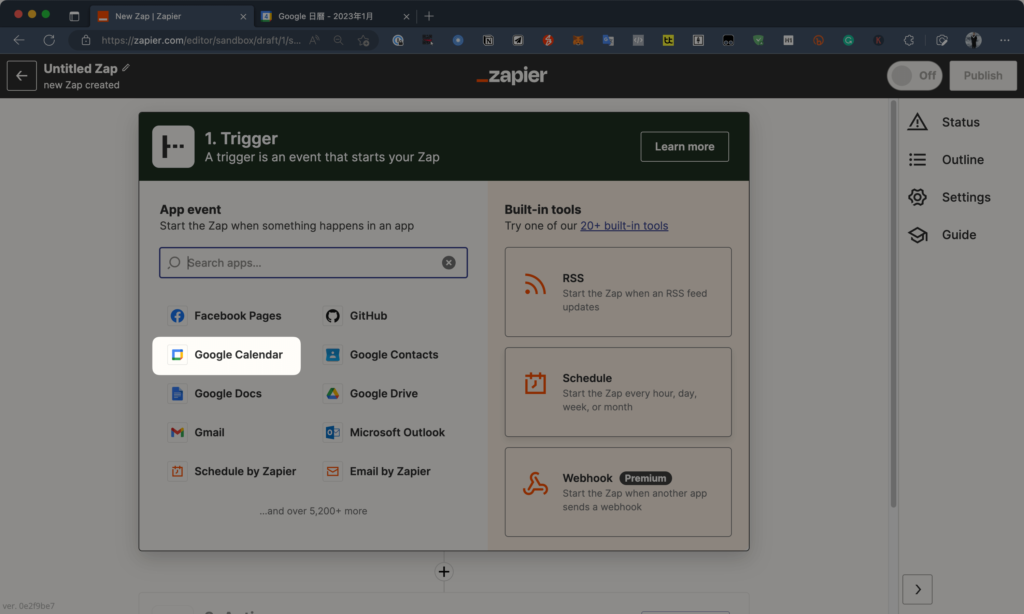
Task: Select Microsoft Outlook app
Action: point(385,432)
